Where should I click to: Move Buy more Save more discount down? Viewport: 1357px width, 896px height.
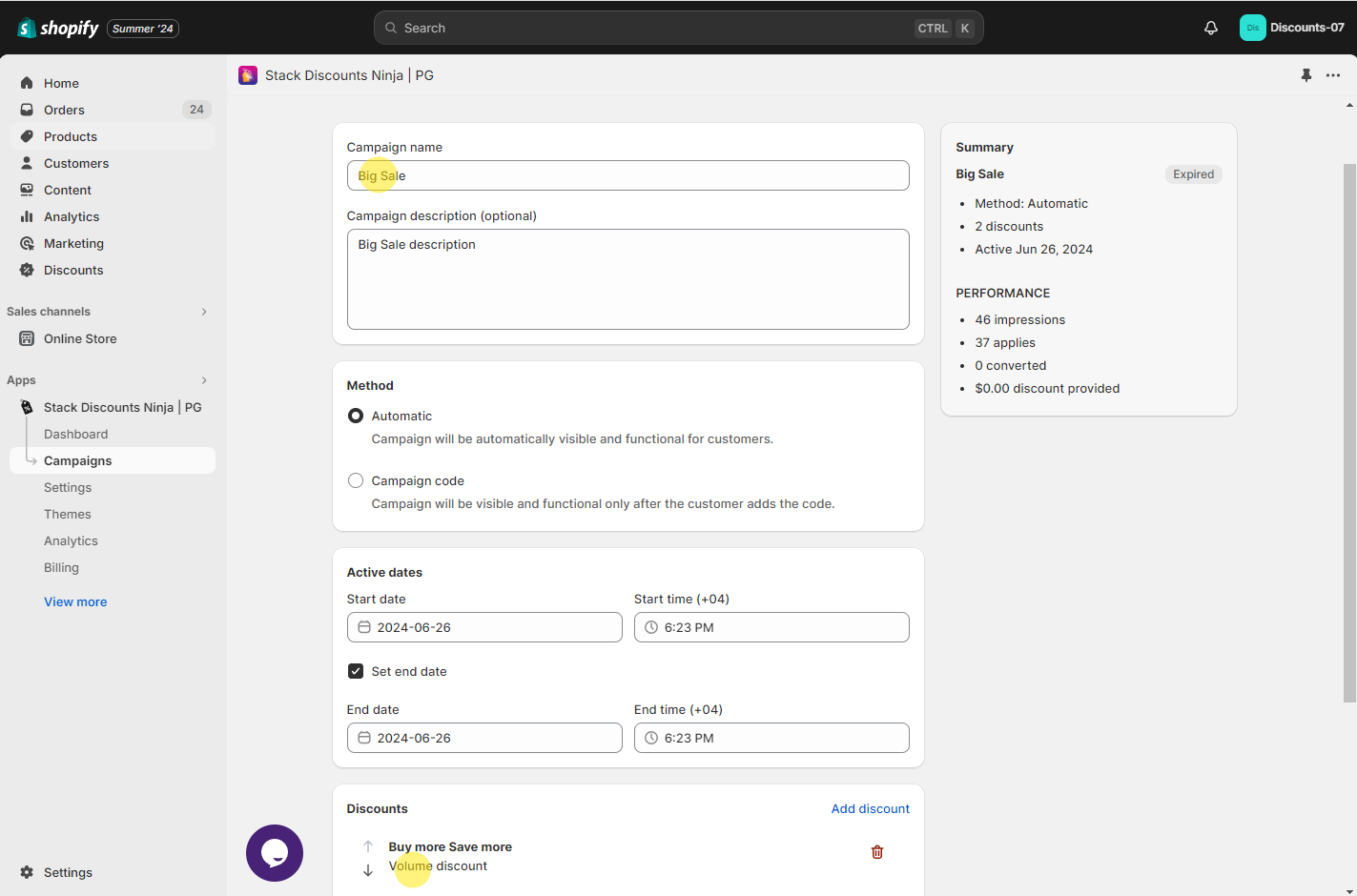coord(368,870)
